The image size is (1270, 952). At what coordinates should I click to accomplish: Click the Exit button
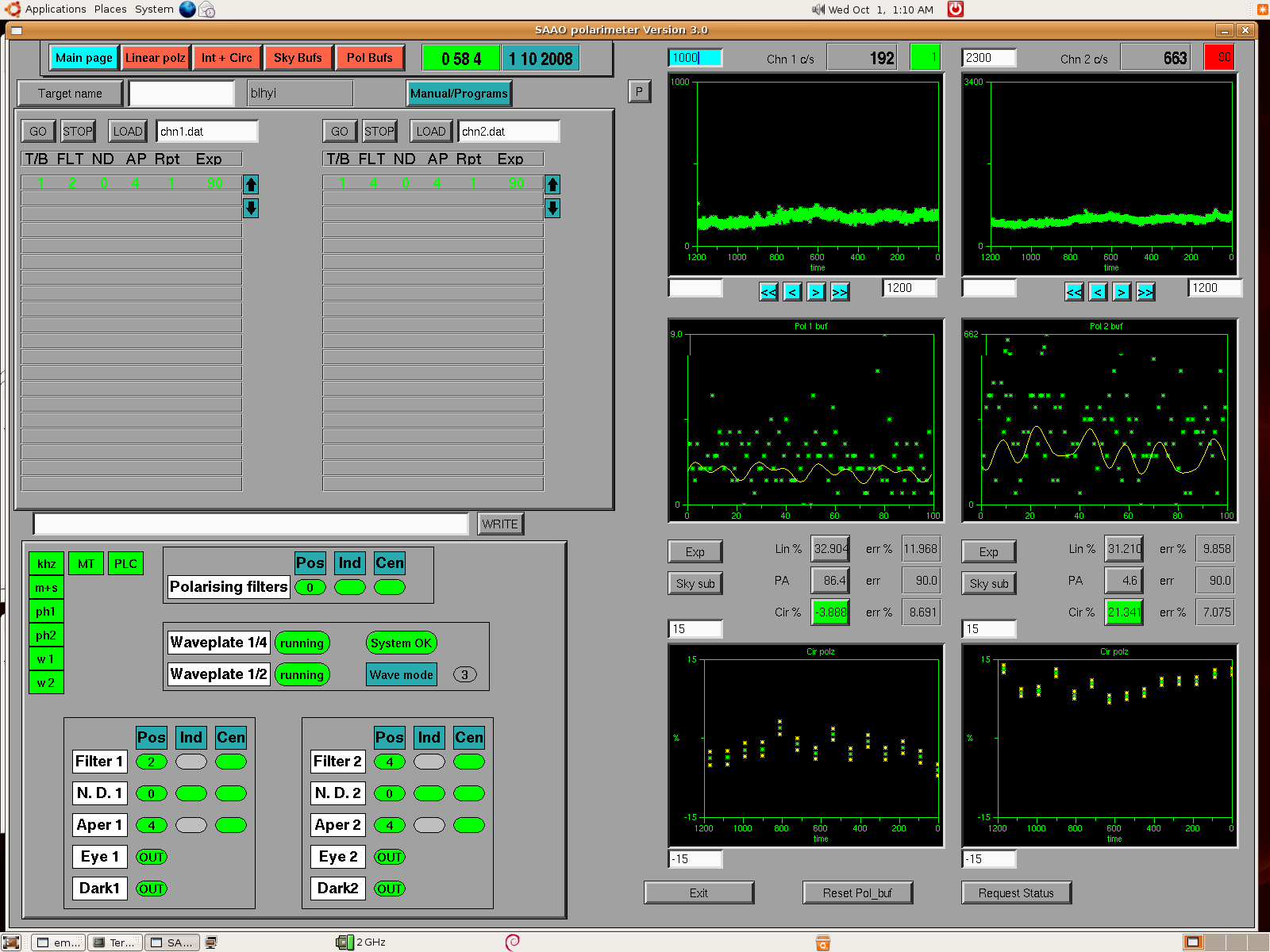pos(698,893)
